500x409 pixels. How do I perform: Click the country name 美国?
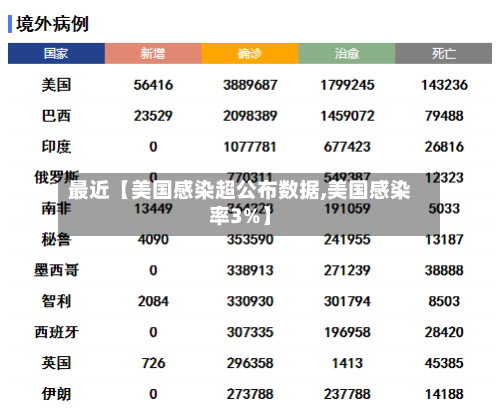pyautogui.click(x=56, y=85)
